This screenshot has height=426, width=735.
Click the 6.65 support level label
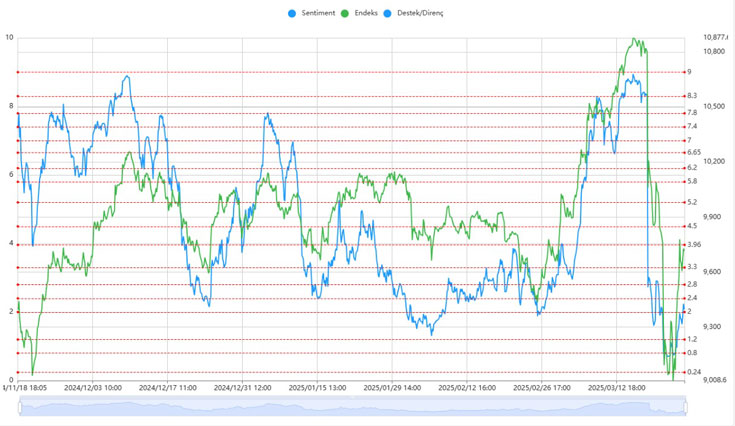(693, 152)
